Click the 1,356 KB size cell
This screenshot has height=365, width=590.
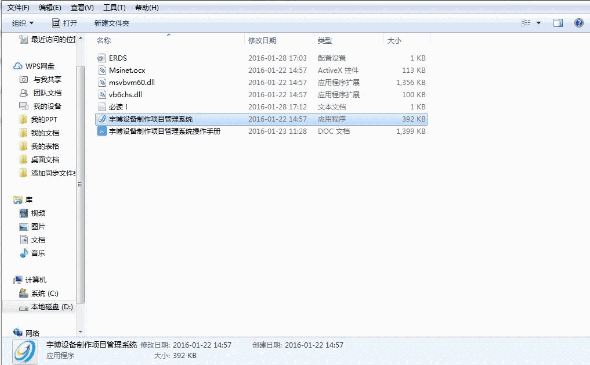coord(411,82)
